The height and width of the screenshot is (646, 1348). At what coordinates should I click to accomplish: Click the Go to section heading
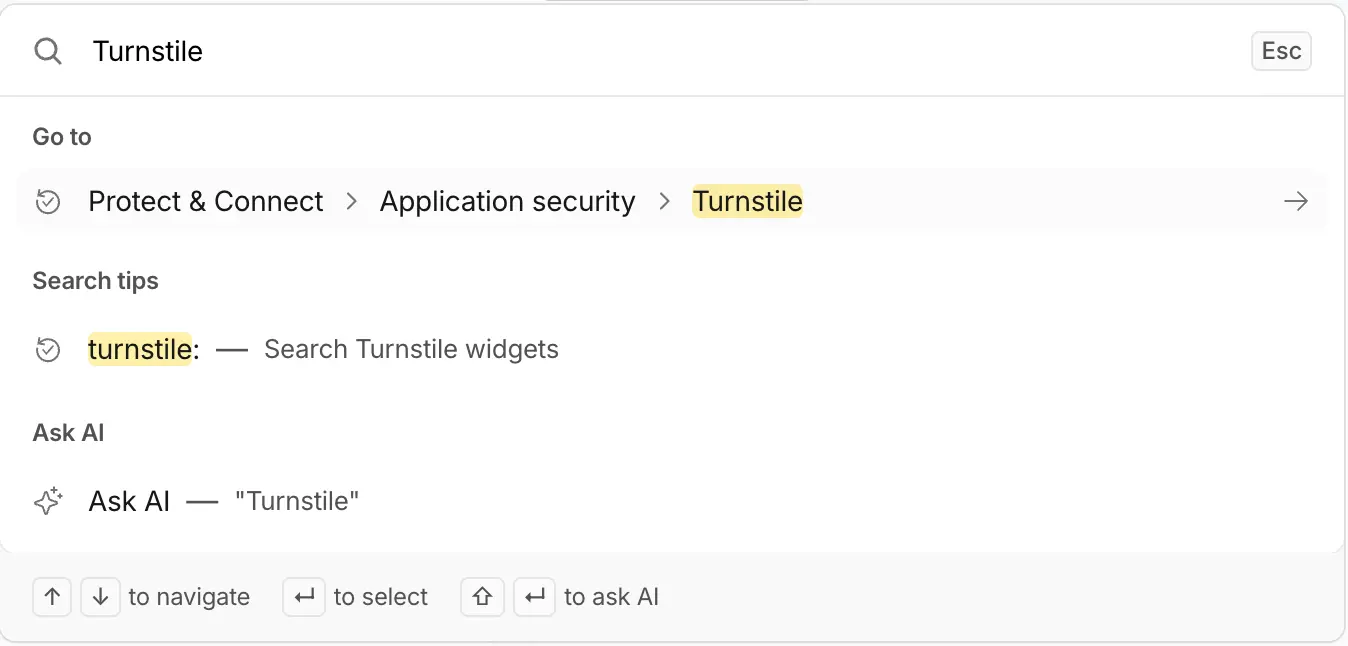[x=61, y=136]
